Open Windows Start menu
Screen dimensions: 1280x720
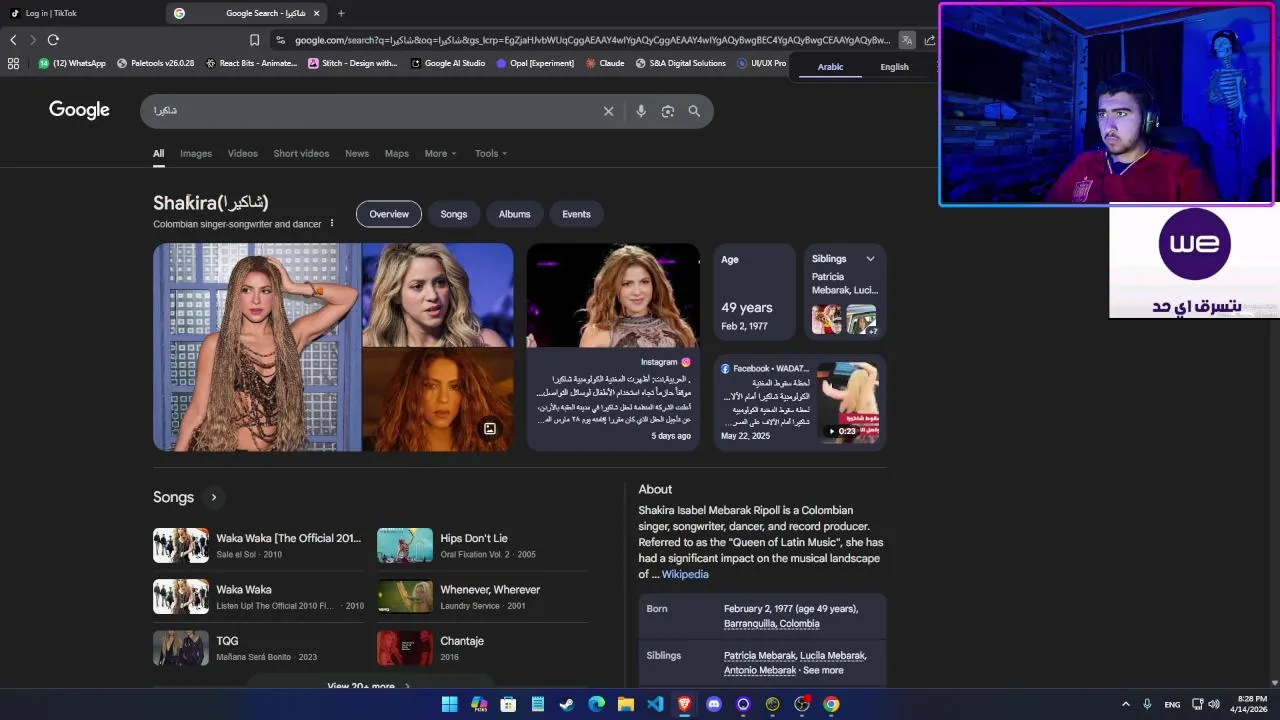tap(449, 704)
